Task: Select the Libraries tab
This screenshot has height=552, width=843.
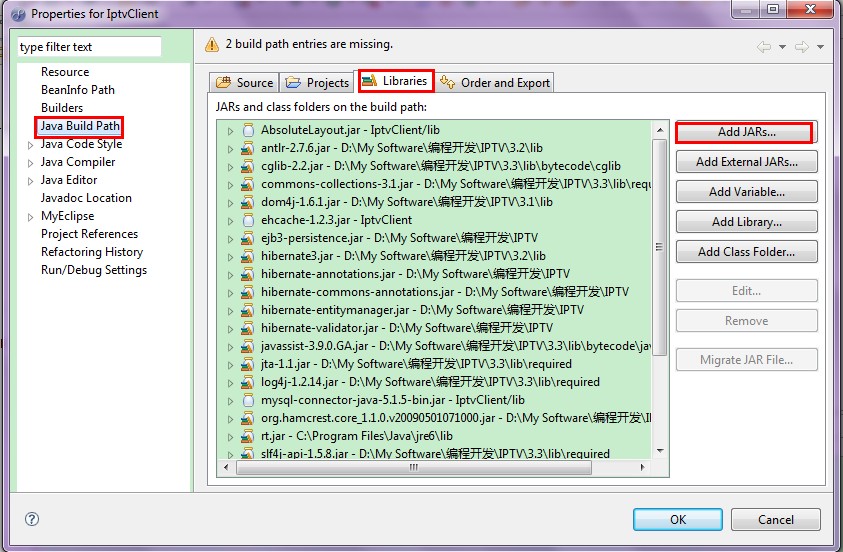Action: [x=396, y=81]
